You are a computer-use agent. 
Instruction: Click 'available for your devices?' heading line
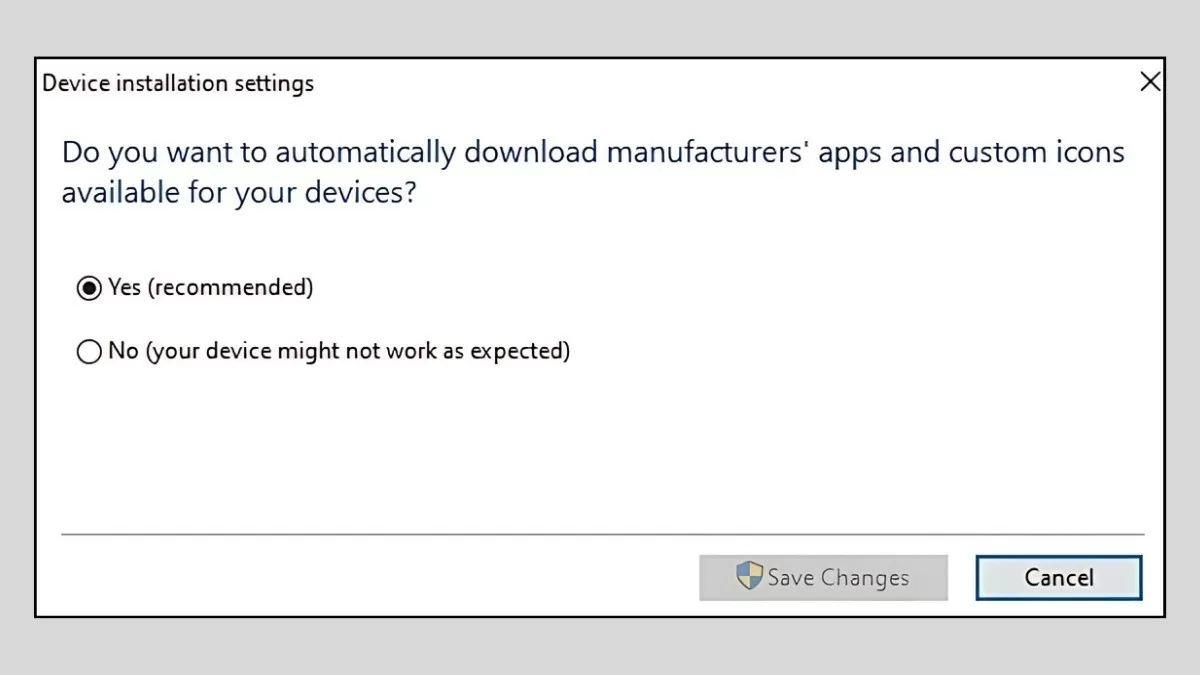pos(238,192)
